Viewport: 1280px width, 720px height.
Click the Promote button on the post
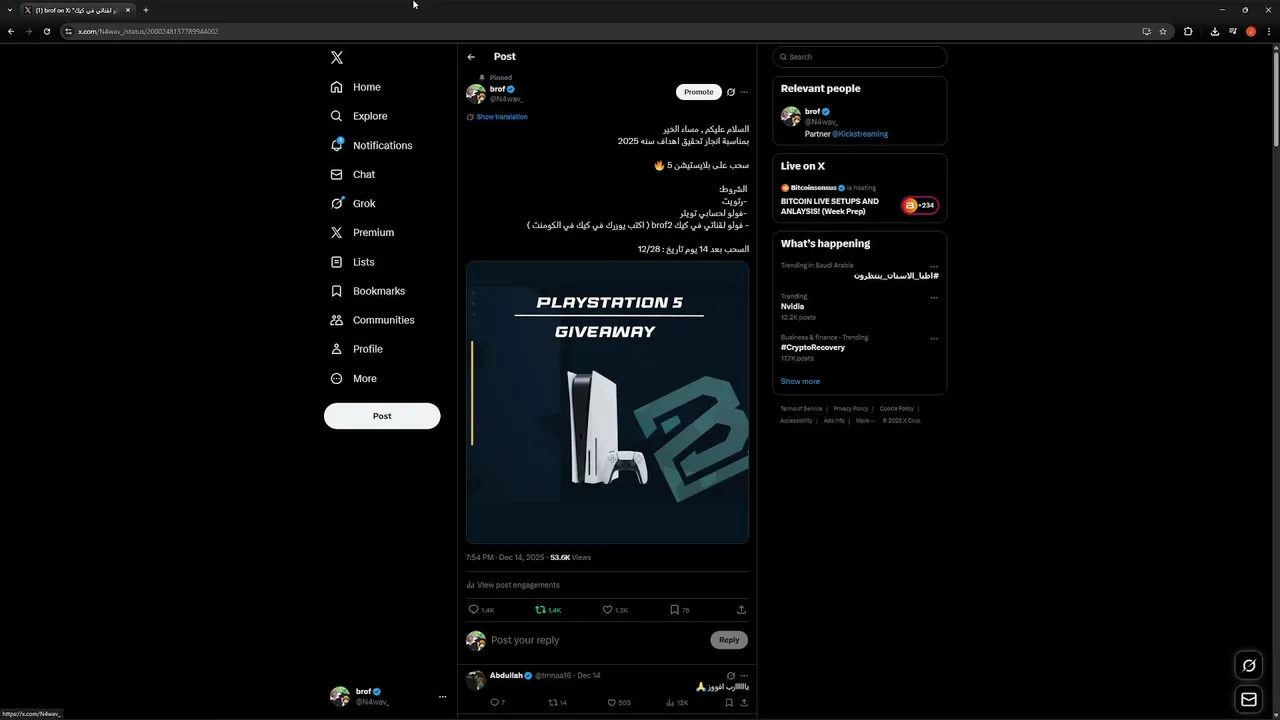(699, 92)
